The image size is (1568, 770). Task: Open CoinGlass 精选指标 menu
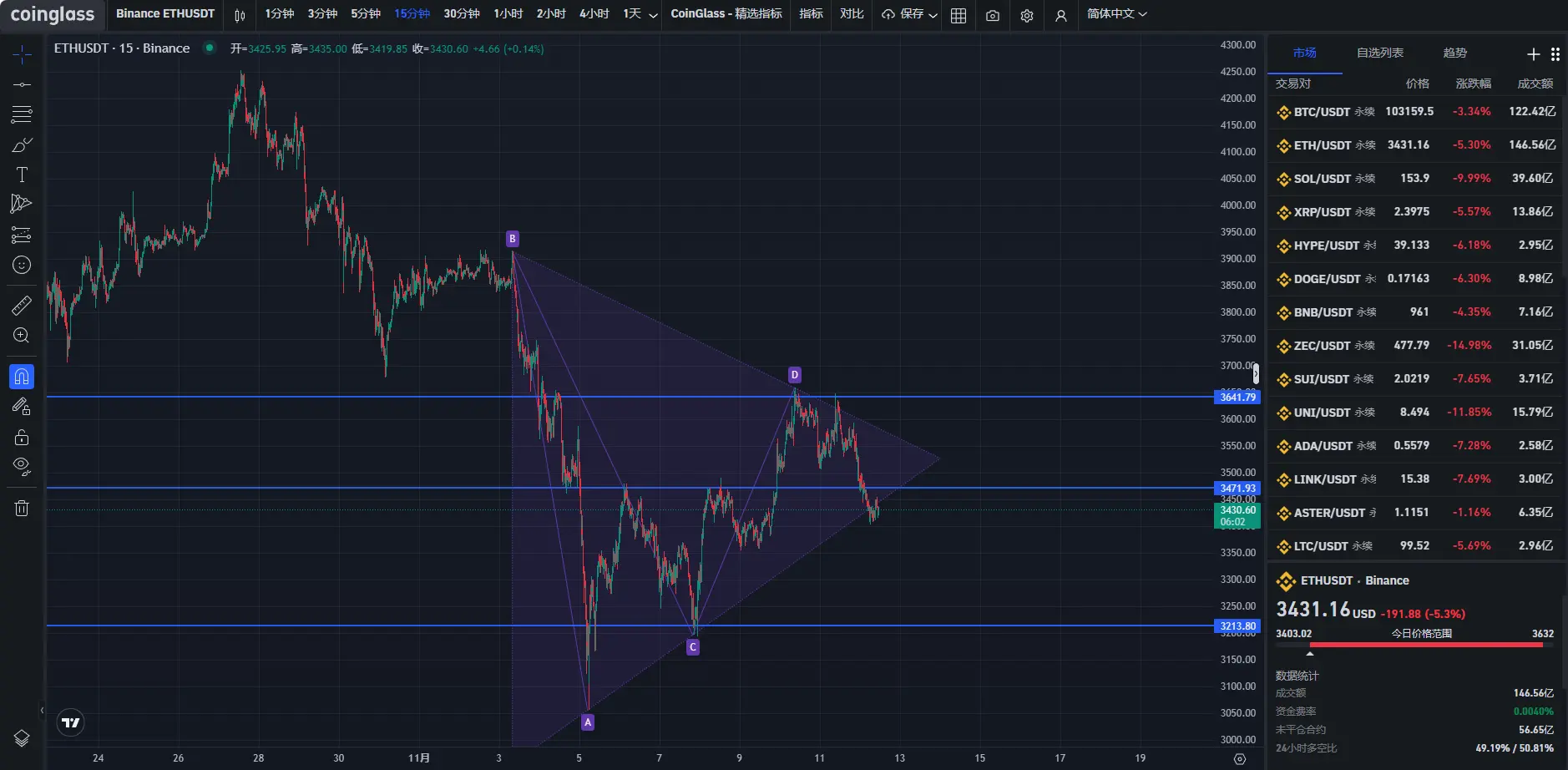pyautogui.click(x=726, y=14)
